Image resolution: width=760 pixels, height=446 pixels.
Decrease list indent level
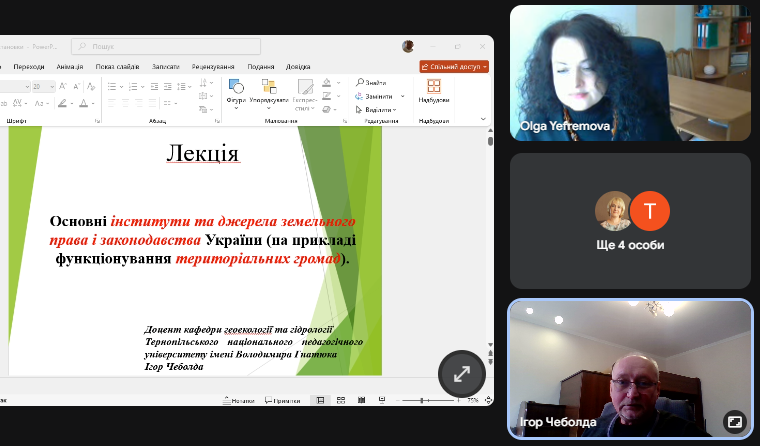click(154, 87)
